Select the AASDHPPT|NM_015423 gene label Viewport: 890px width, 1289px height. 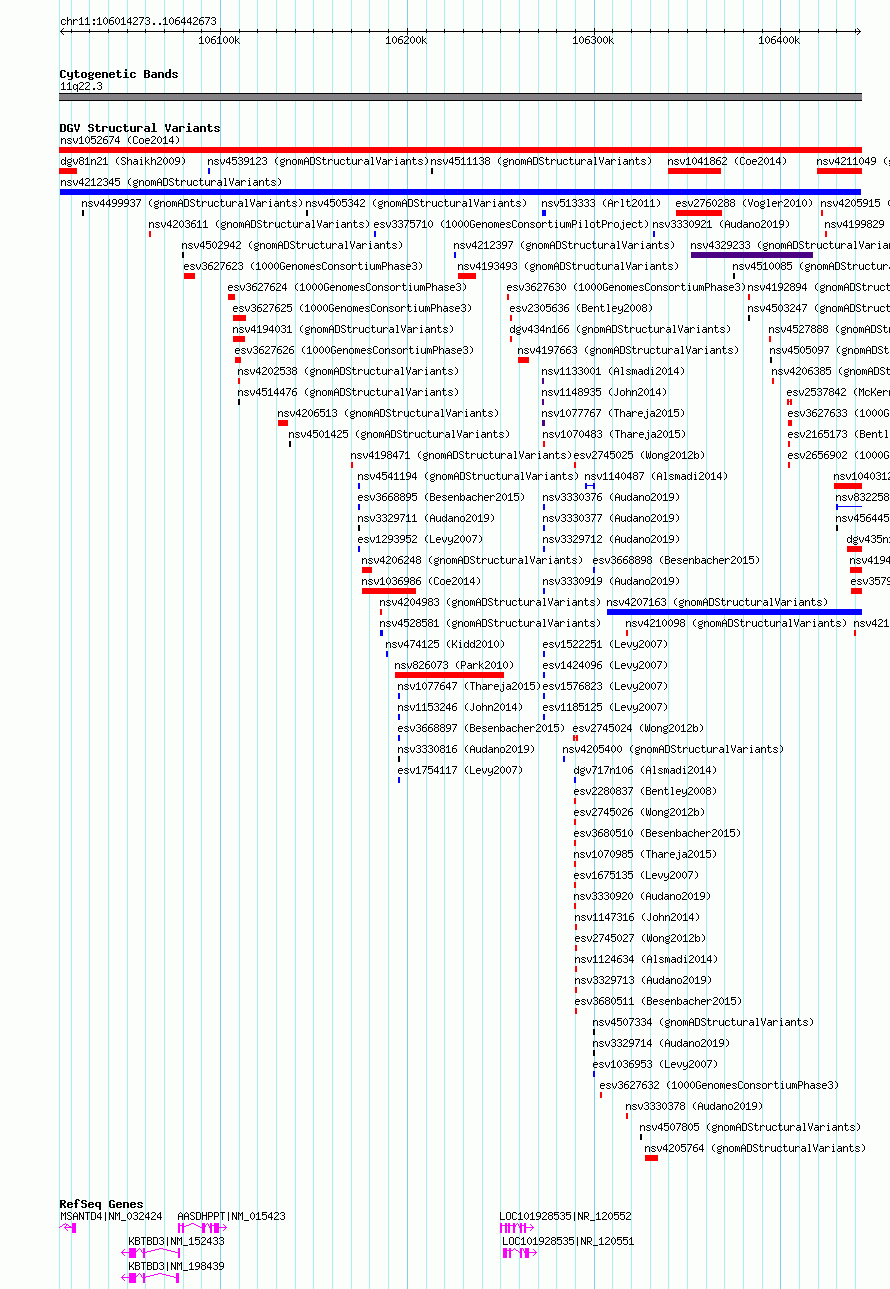(x=231, y=1216)
